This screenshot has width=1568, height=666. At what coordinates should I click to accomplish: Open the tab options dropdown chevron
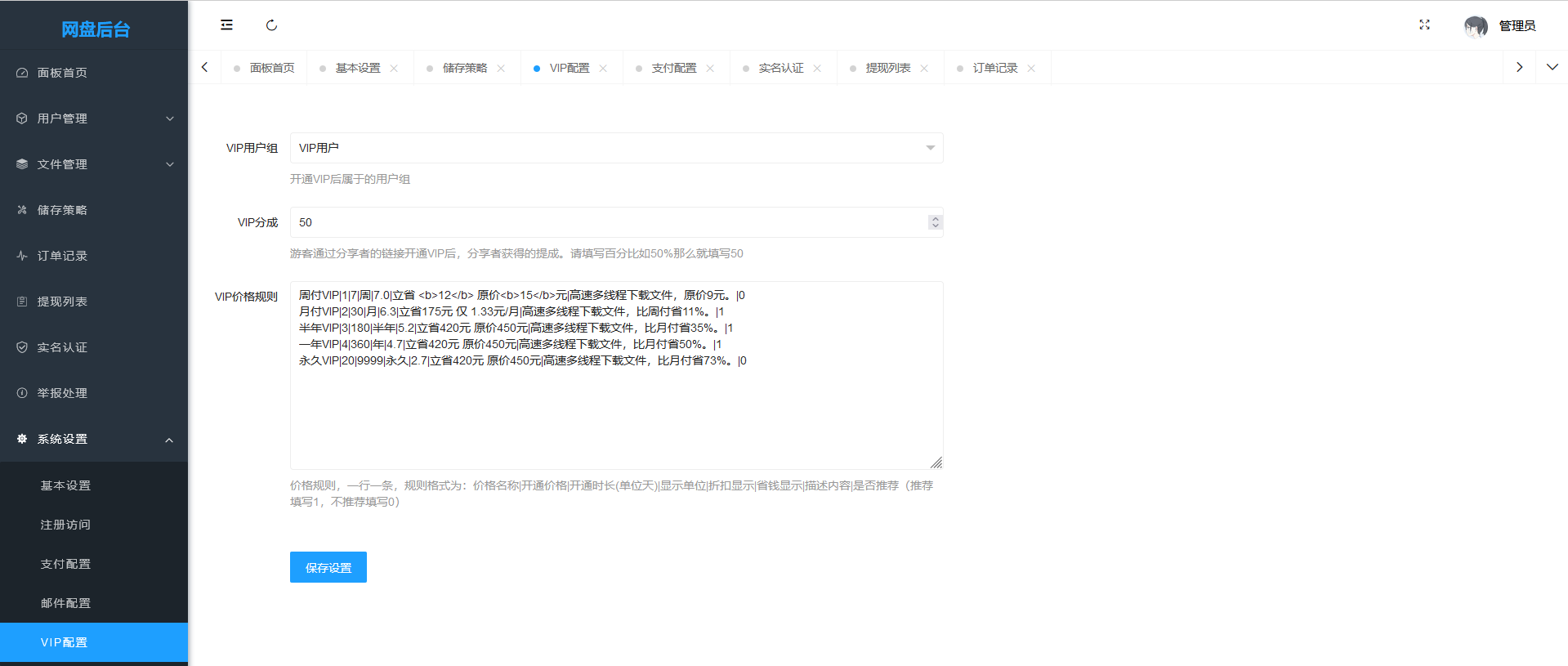1552,67
